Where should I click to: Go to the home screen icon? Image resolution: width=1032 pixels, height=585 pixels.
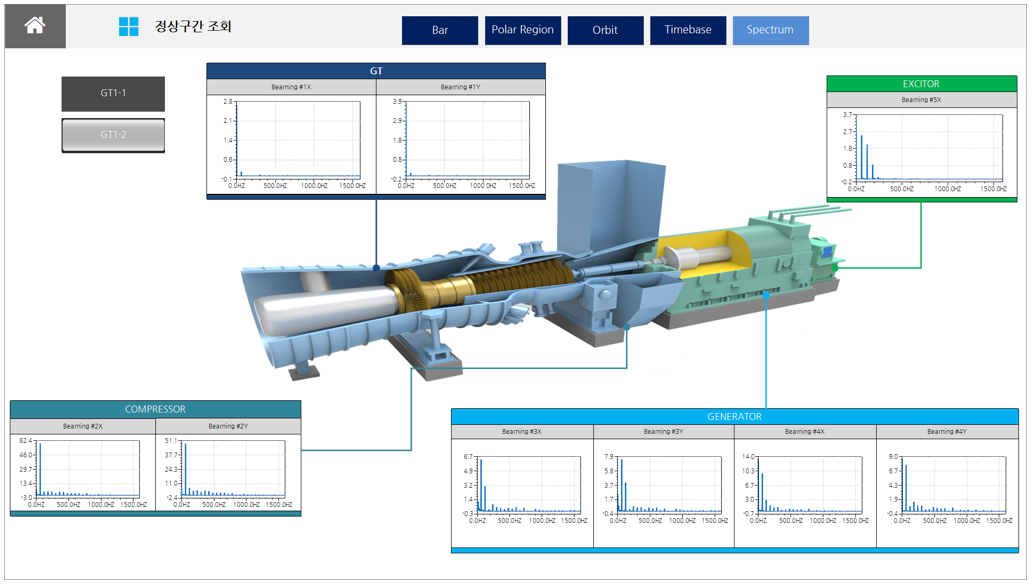[35, 26]
